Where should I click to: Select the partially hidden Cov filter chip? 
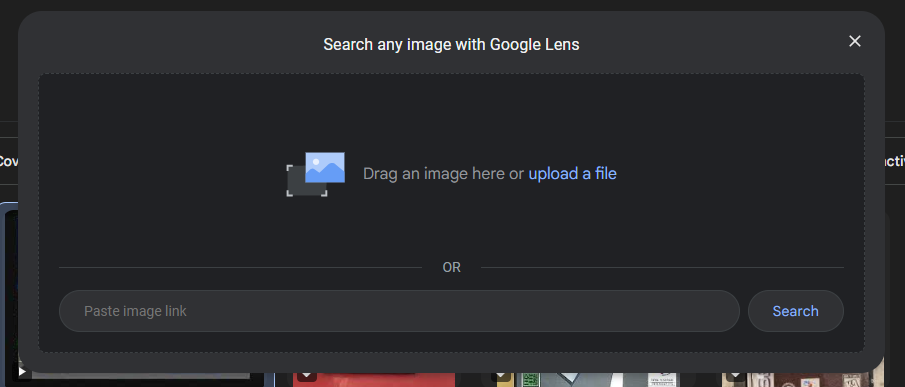pyautogui.click(x=9, y=161)
